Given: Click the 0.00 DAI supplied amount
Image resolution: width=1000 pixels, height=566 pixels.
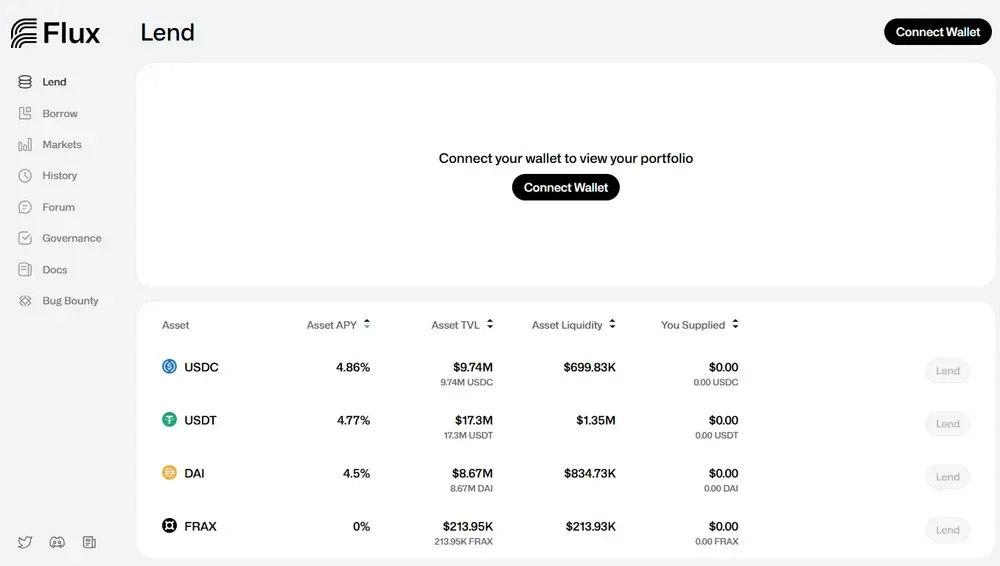Looking at the screenshot, I should (x=721, y=488).
